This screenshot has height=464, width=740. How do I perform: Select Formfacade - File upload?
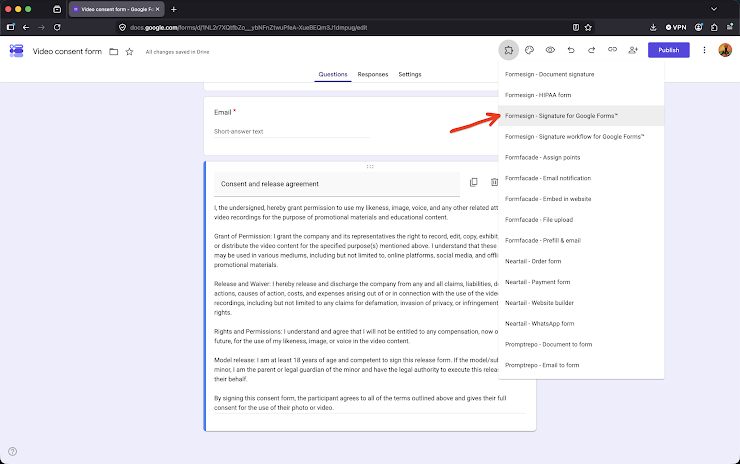click(x=581, y=219)
